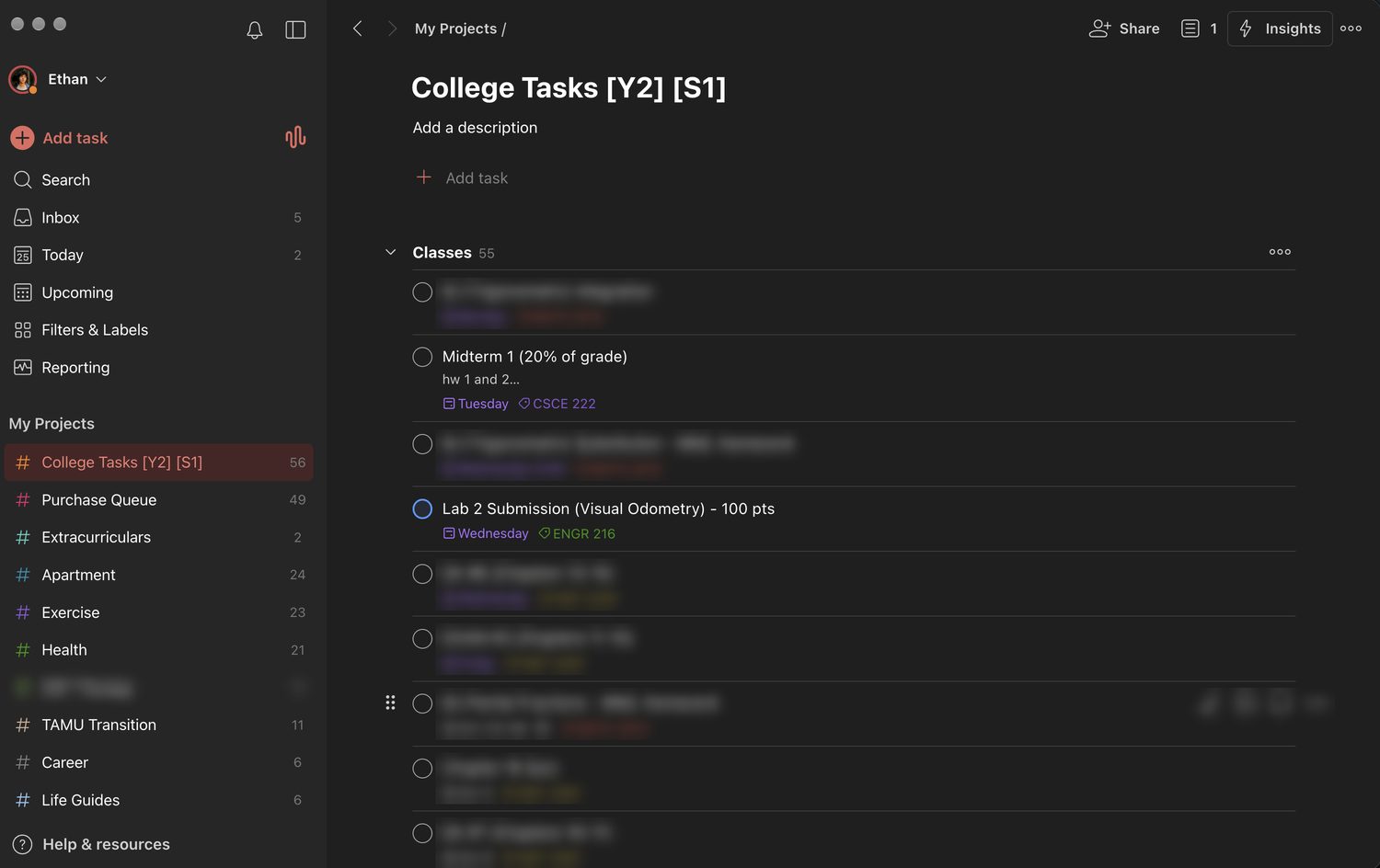1380x868 pixels.
Task: Click the My Projects breadcrumb link
Action: coord(455,29)
